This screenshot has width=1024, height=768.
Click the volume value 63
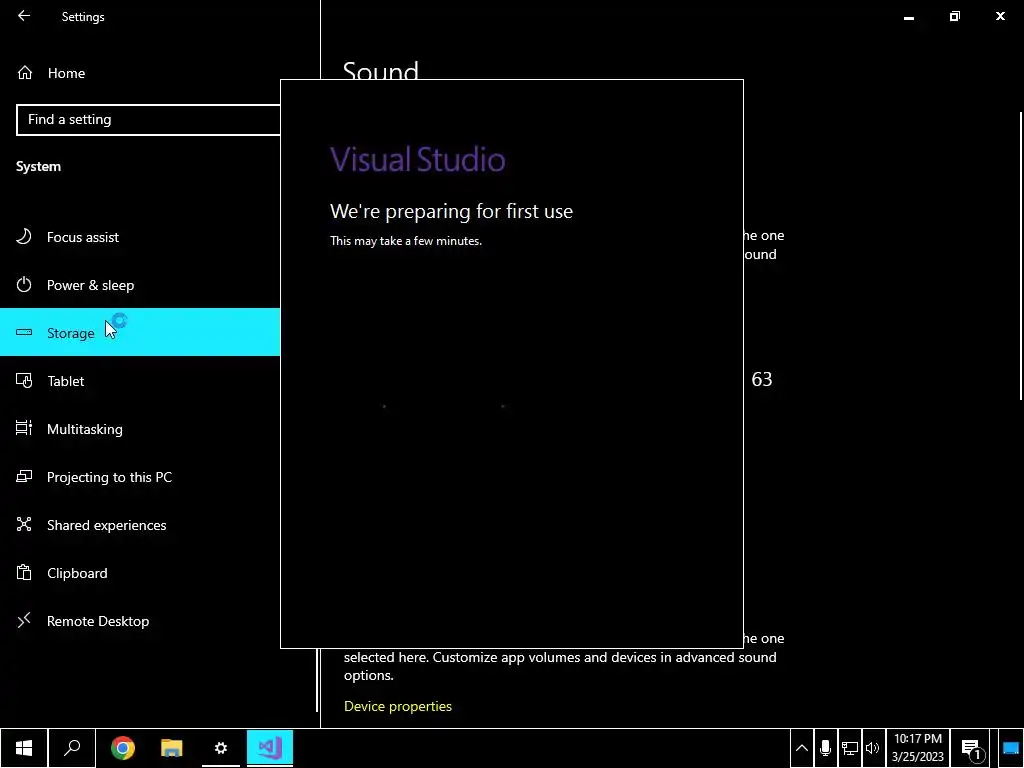pos(761,379)
